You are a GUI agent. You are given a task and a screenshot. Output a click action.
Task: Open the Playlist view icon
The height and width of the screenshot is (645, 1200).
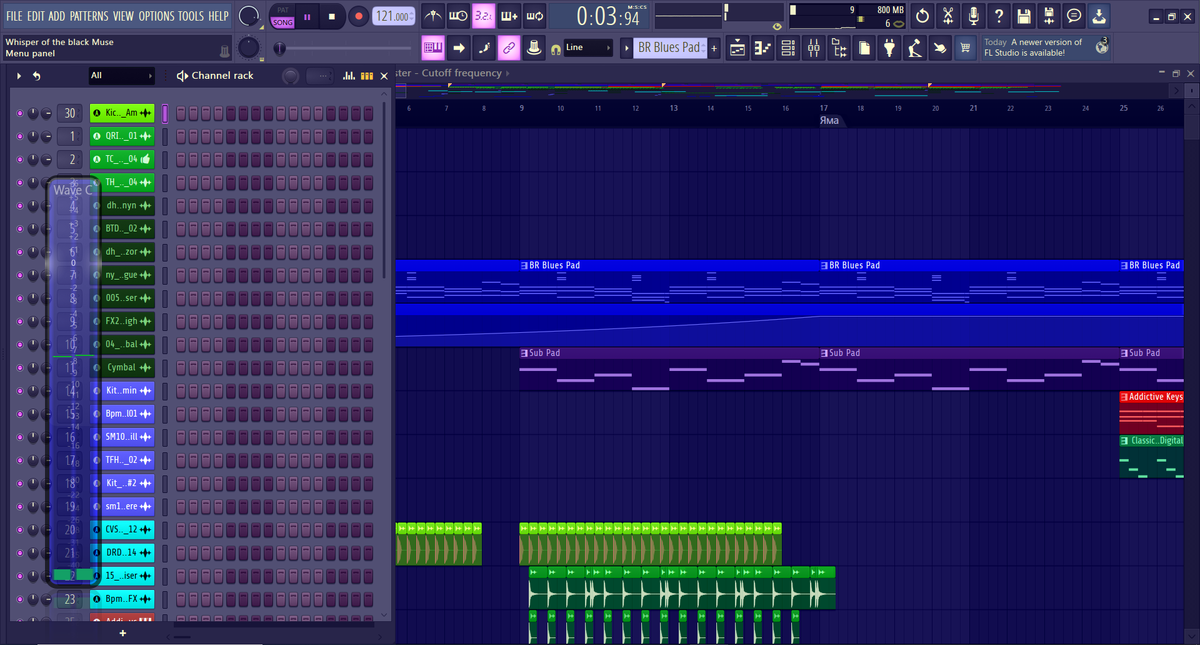(738, 47)
